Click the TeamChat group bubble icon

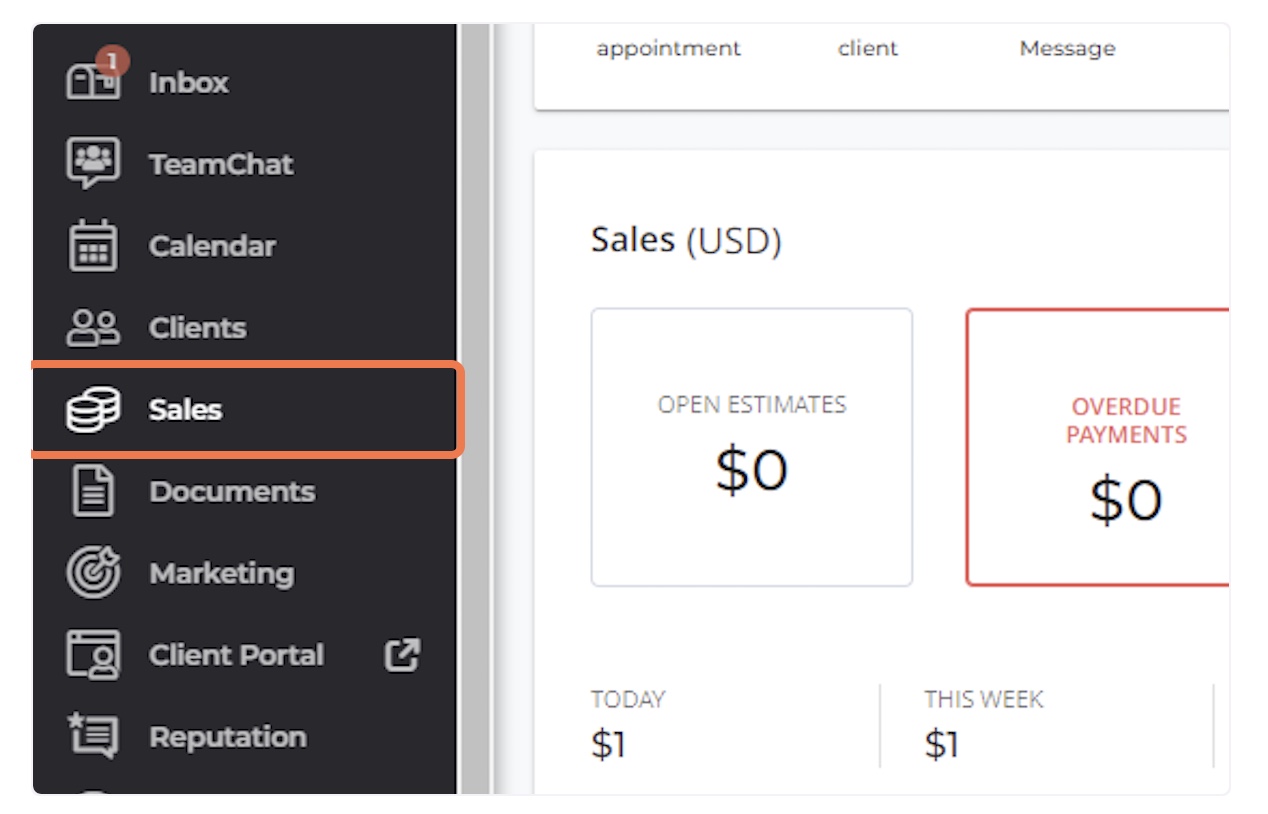click(93, 163)
